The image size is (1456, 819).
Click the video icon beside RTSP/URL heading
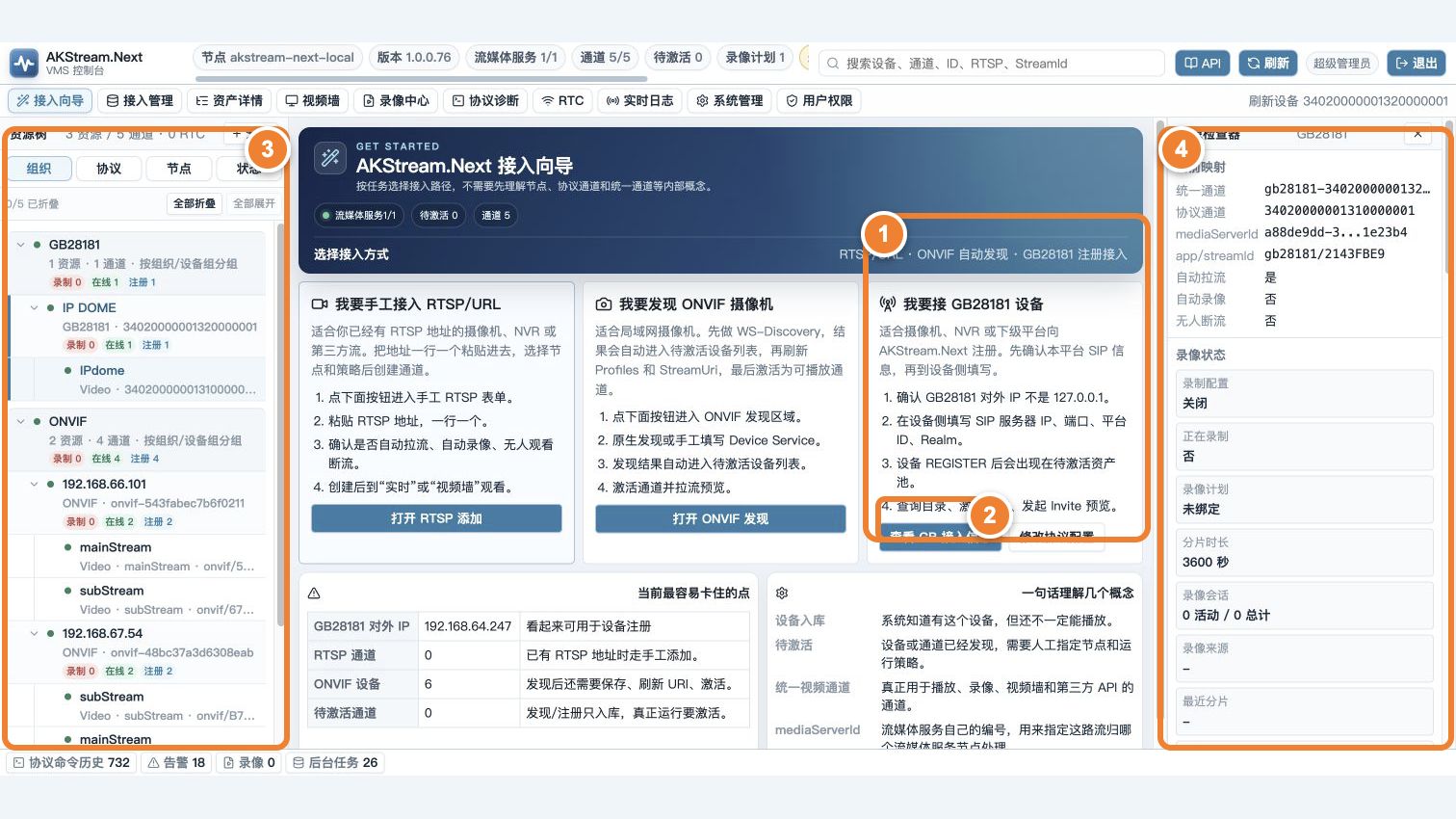pos(320,304)
